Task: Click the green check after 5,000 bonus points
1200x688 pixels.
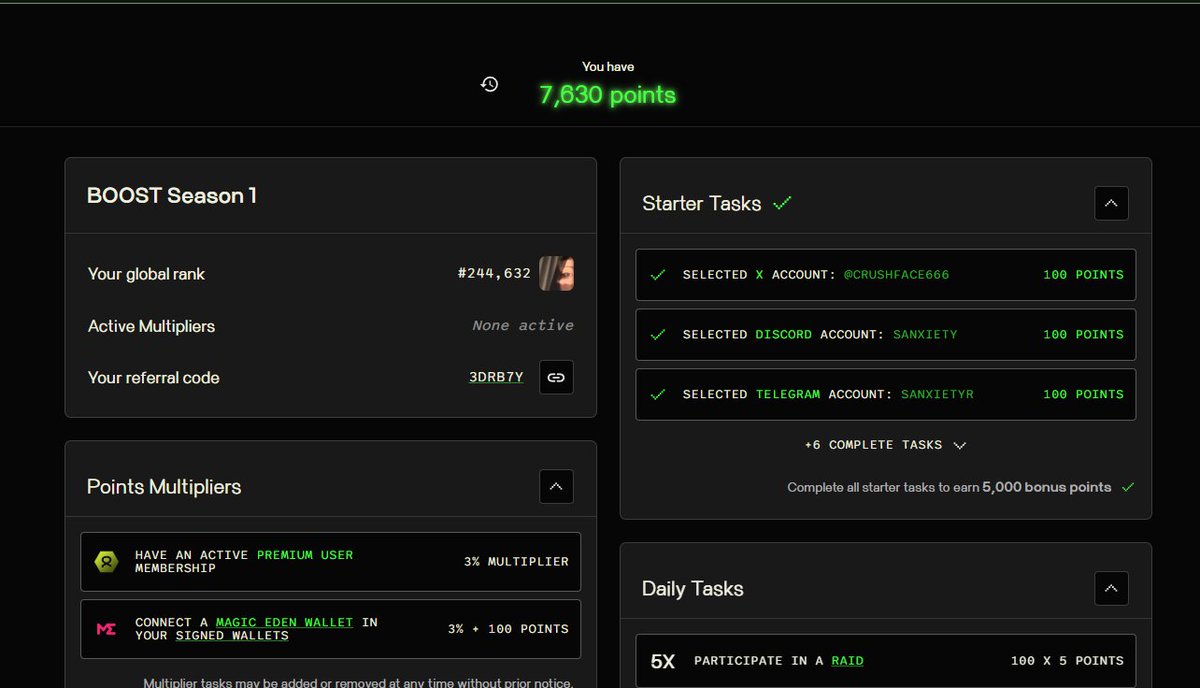Action: pyautogui.click(x=1128, y=487)
